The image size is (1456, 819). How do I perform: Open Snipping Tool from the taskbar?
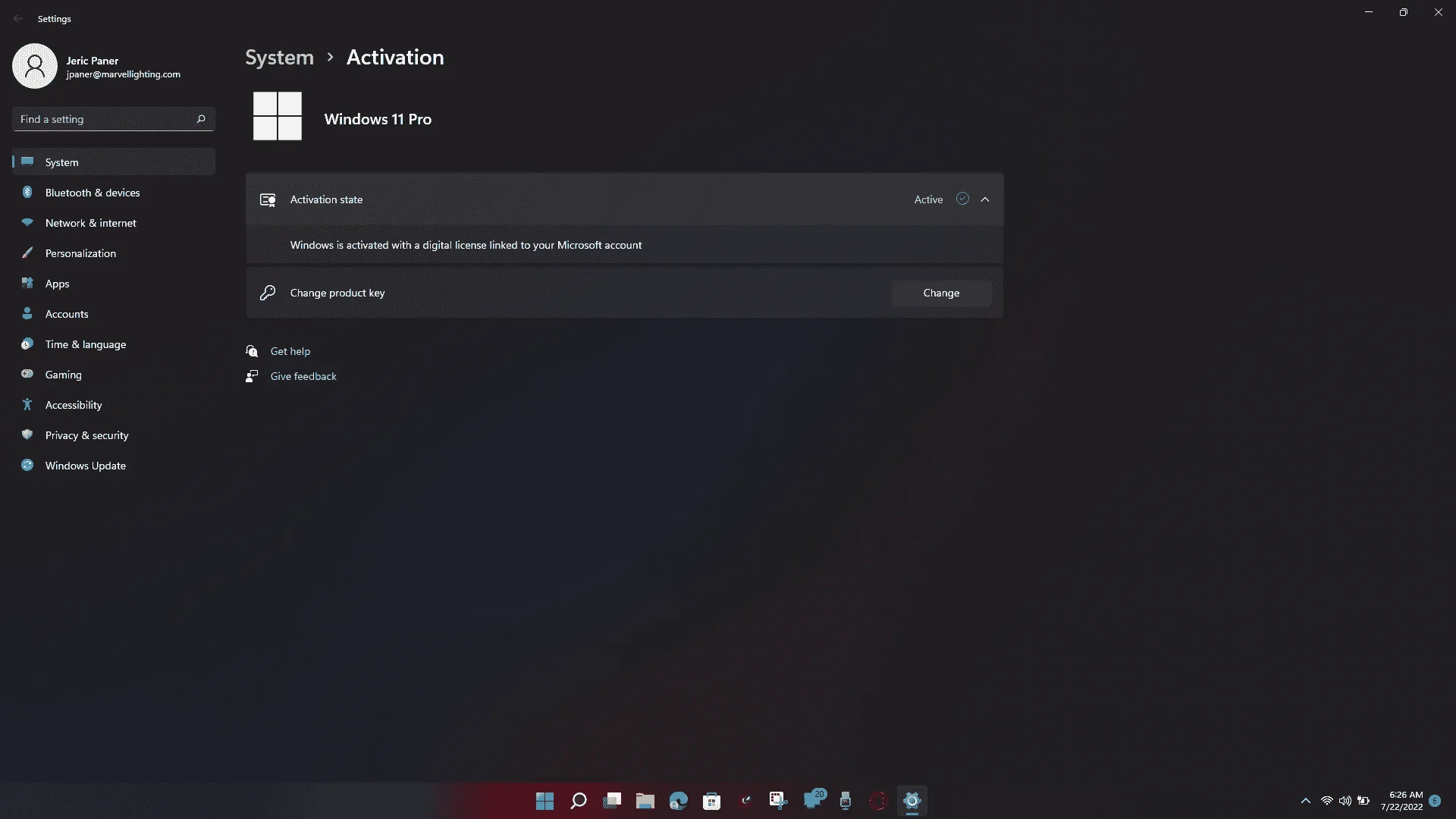point(779,801)
